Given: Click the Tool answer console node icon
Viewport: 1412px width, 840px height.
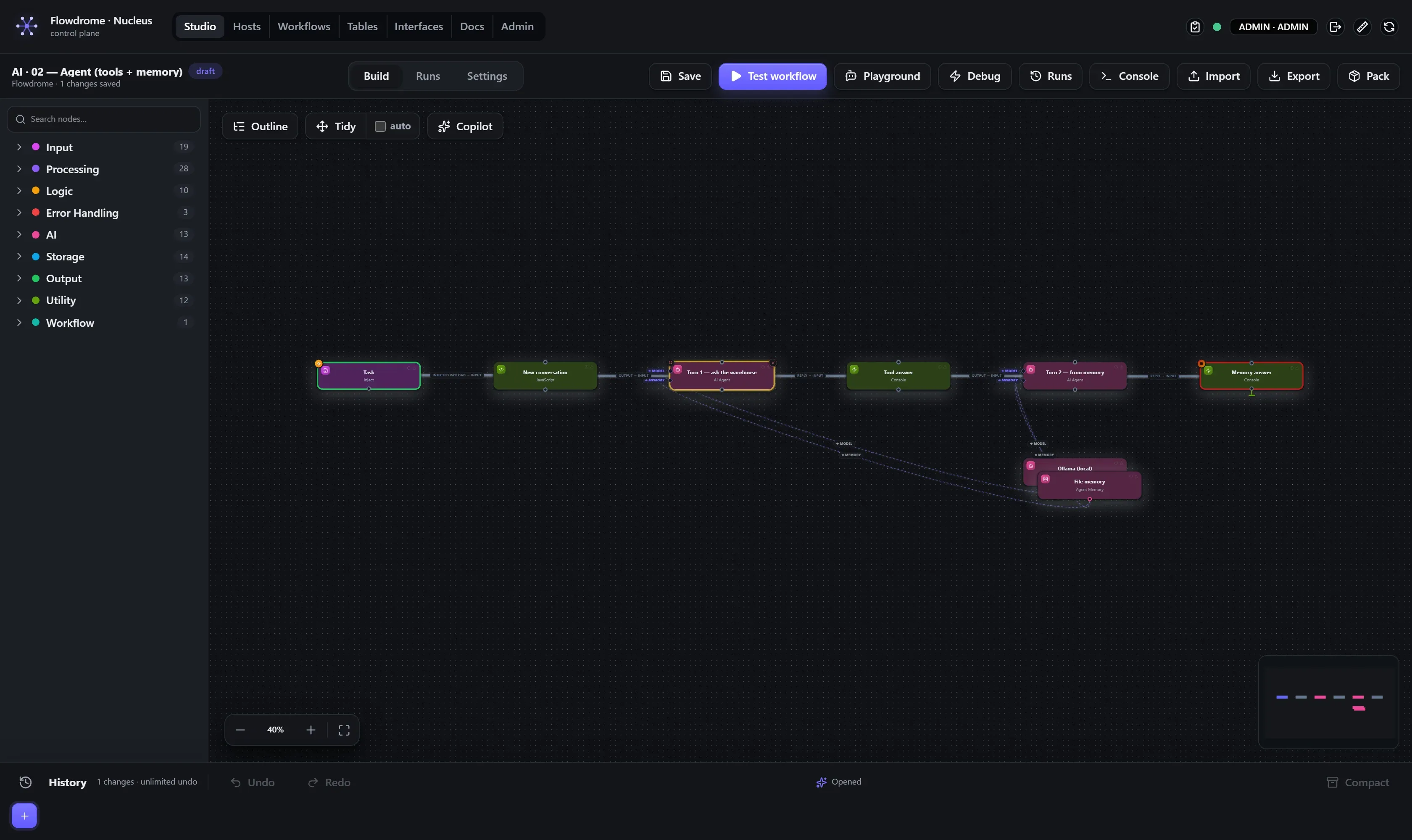Looking at the screenshot, I should click(854, 369).
